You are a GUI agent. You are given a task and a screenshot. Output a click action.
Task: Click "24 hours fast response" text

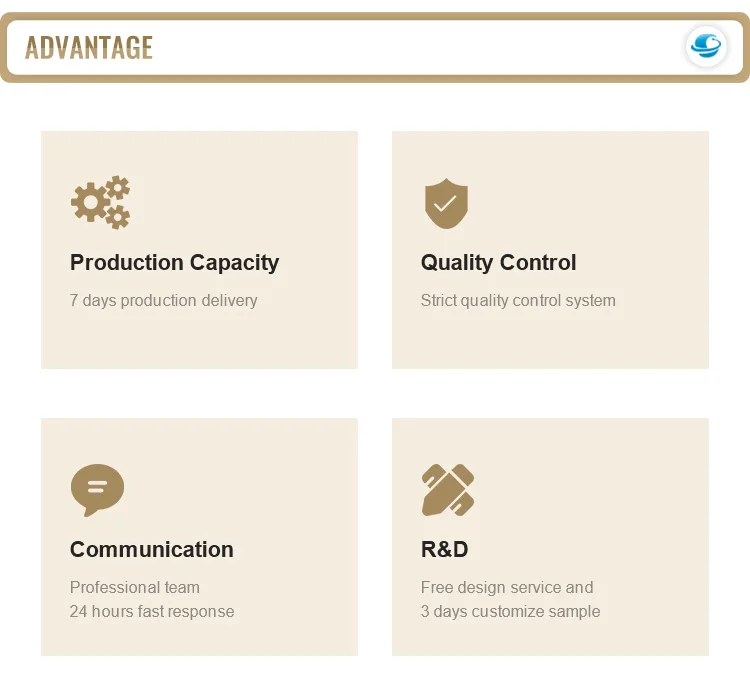pos(152,612)
